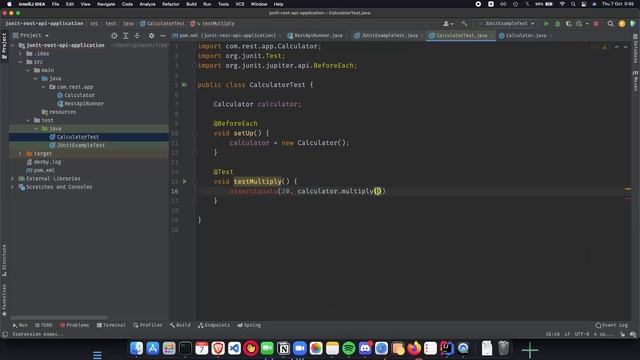The image size is (640, 360).
Task: Select Calculator class in project tree
Action: point(76,95)
